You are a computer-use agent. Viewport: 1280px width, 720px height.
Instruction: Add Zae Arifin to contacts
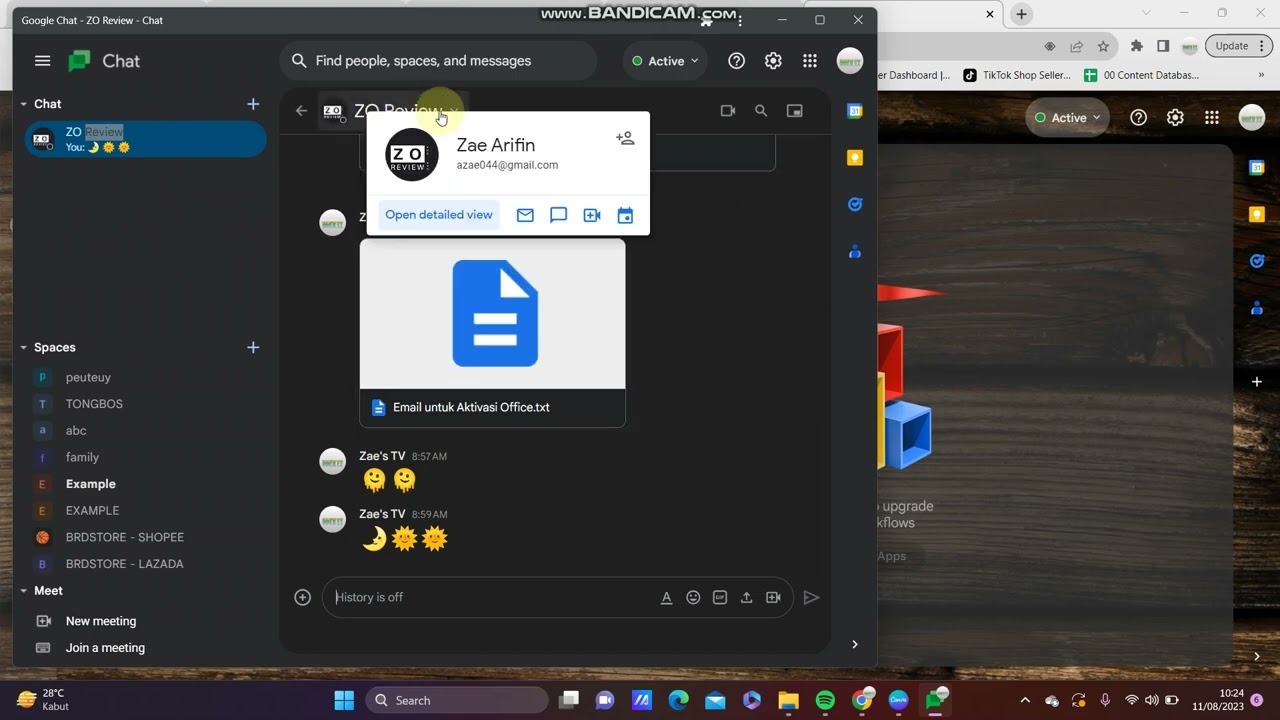point(625,138)
